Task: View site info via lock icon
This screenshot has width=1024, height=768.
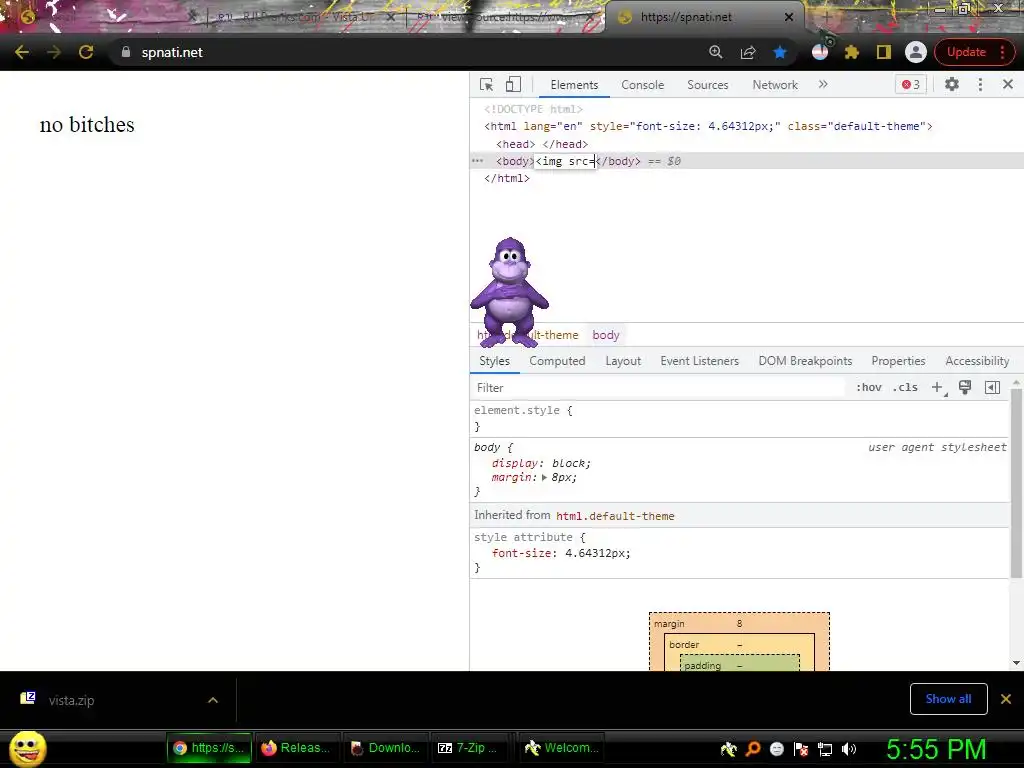Action: pyautogui.click(x=126, y=52)
